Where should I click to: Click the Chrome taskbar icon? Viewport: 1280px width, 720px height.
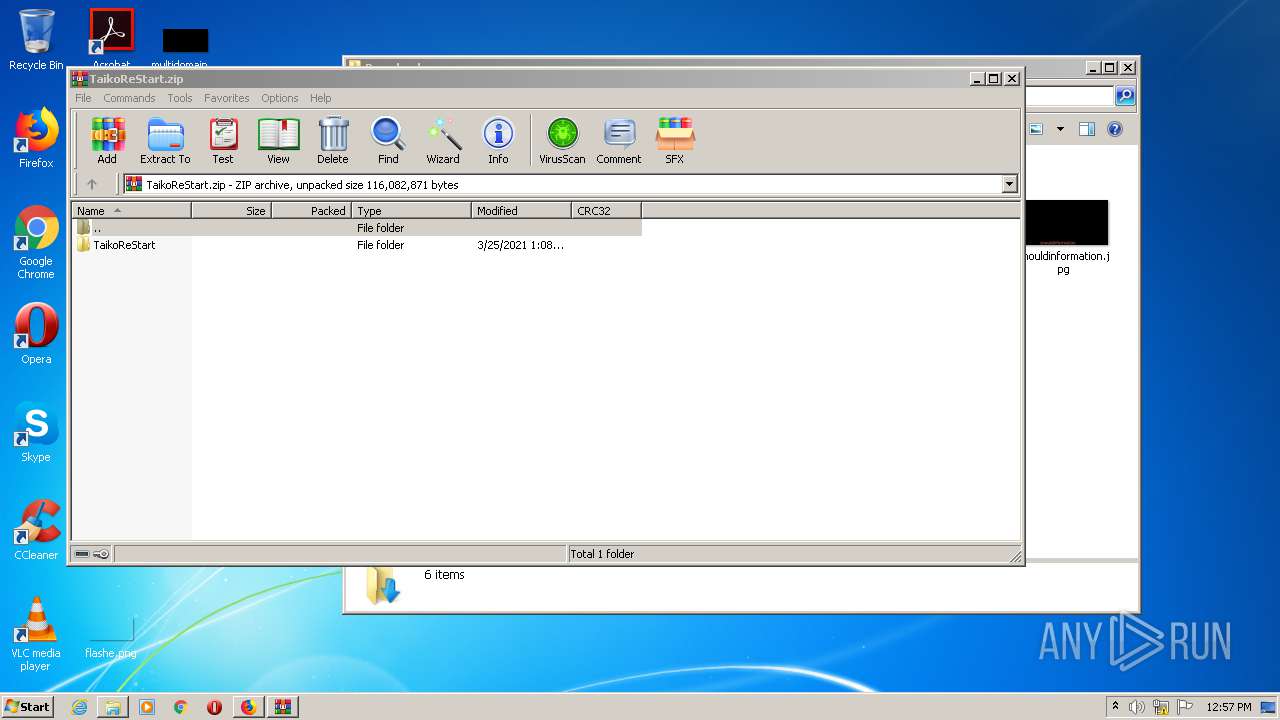[x=181, y=707]
